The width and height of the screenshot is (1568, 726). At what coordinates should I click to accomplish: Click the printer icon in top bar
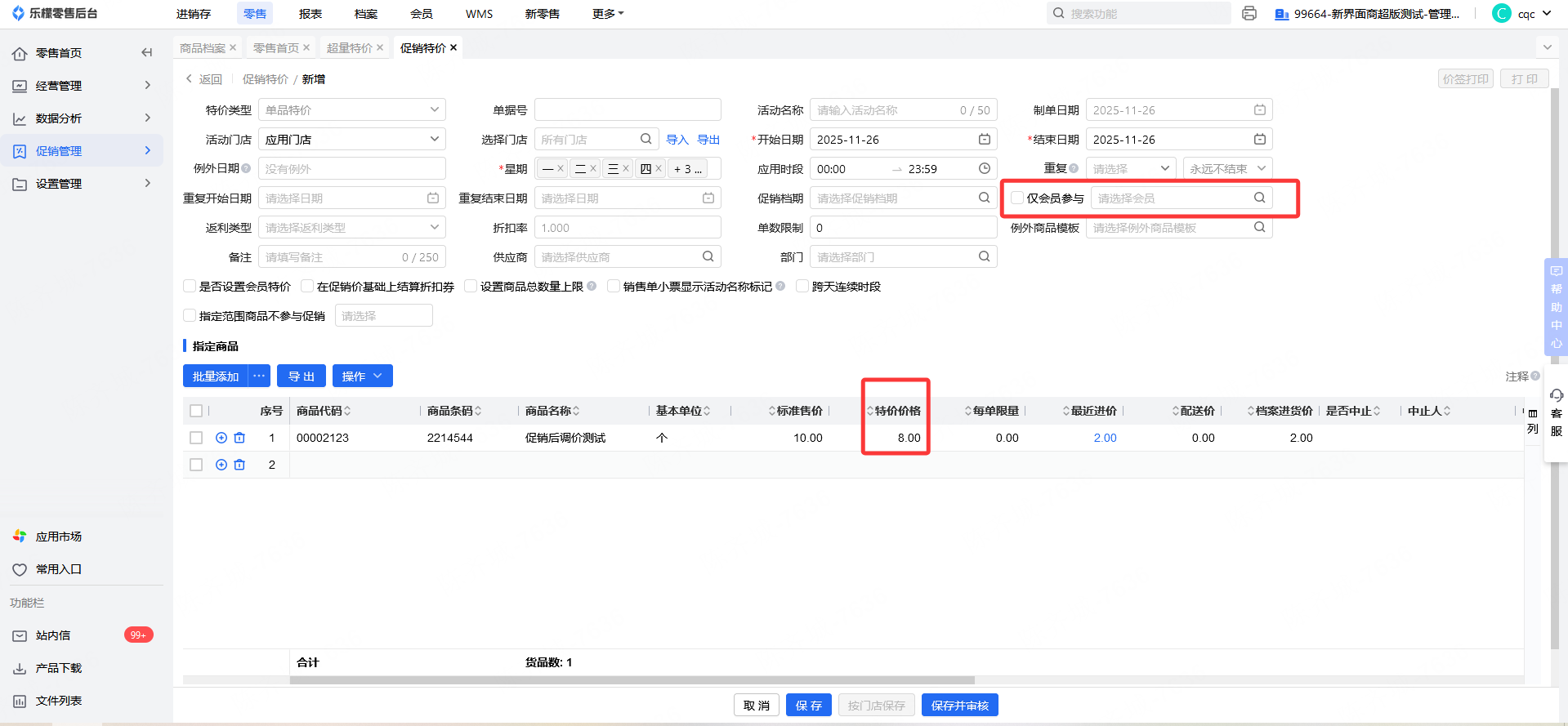point(1249,14)
